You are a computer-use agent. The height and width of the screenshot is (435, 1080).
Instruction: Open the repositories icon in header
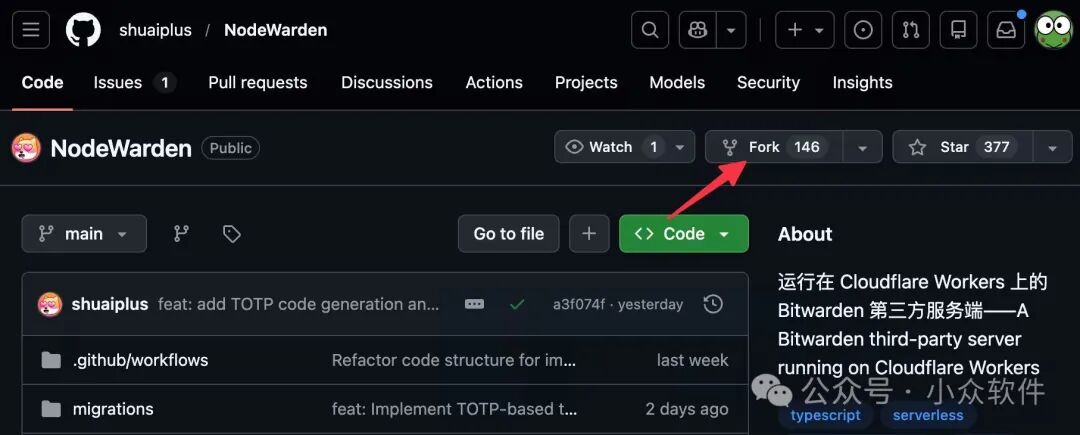958,30
